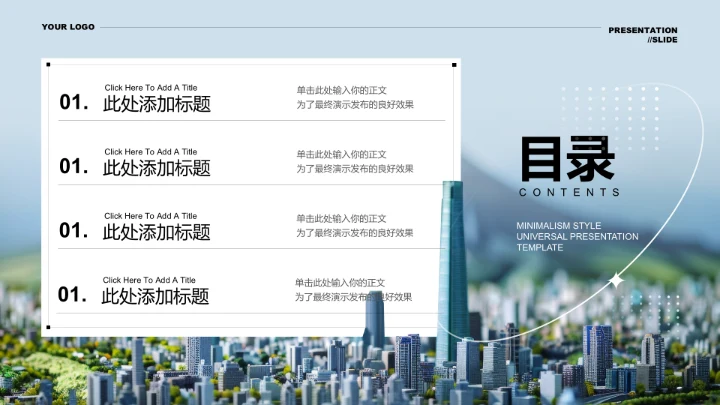The image size is (720, 405).
Task: Click the MINIMALISM STYLE UNIVERSAL PRESENTATION TEMPLATE text
Action: (x=577, y=236)
